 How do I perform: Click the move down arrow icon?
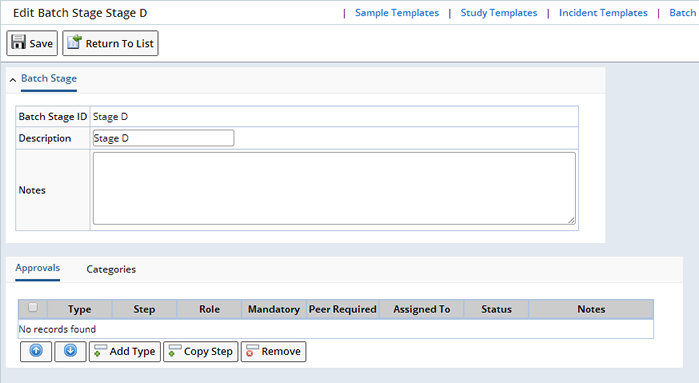tap(70, 351)
